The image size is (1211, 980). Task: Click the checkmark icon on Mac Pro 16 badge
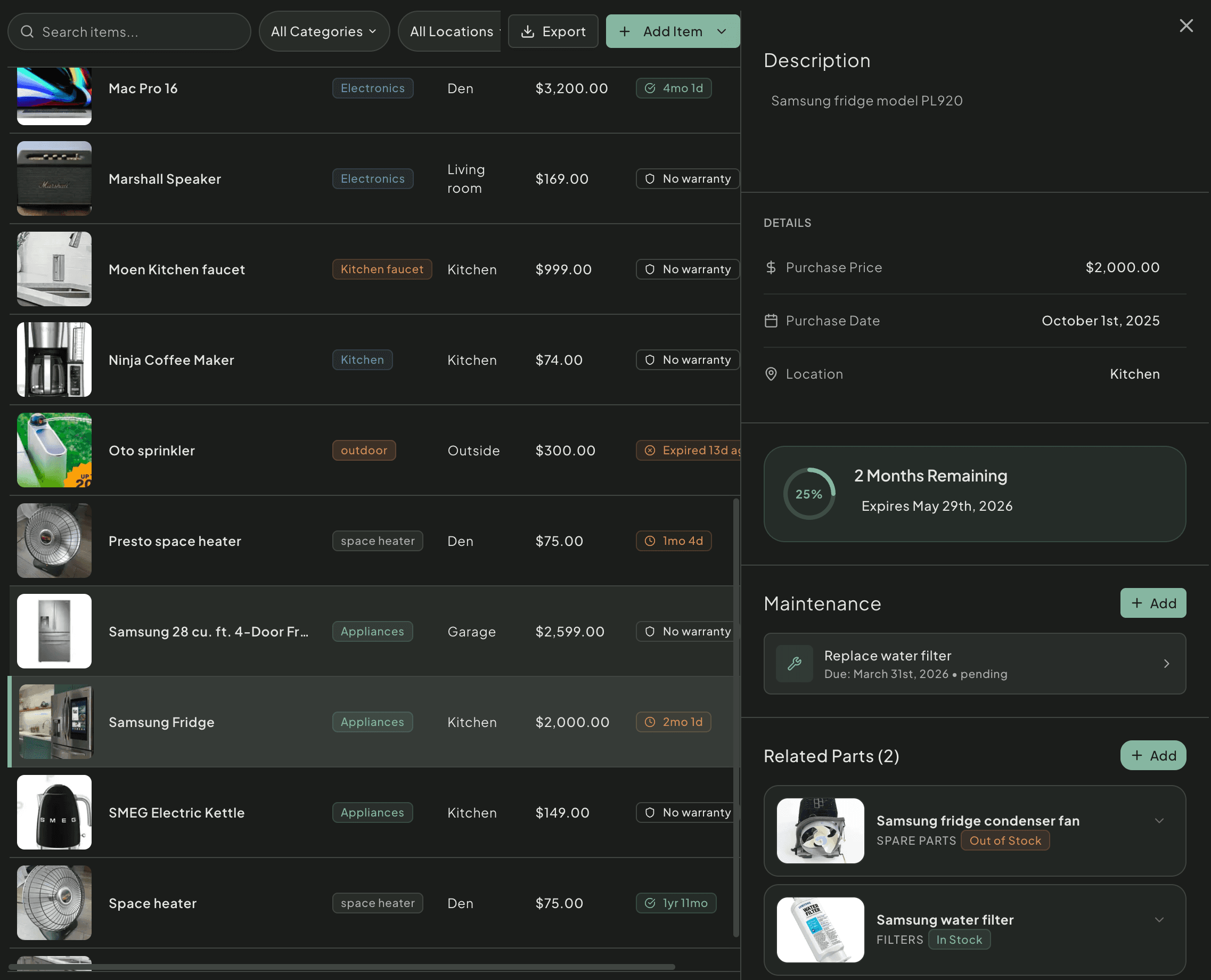(x=649, y=88)
